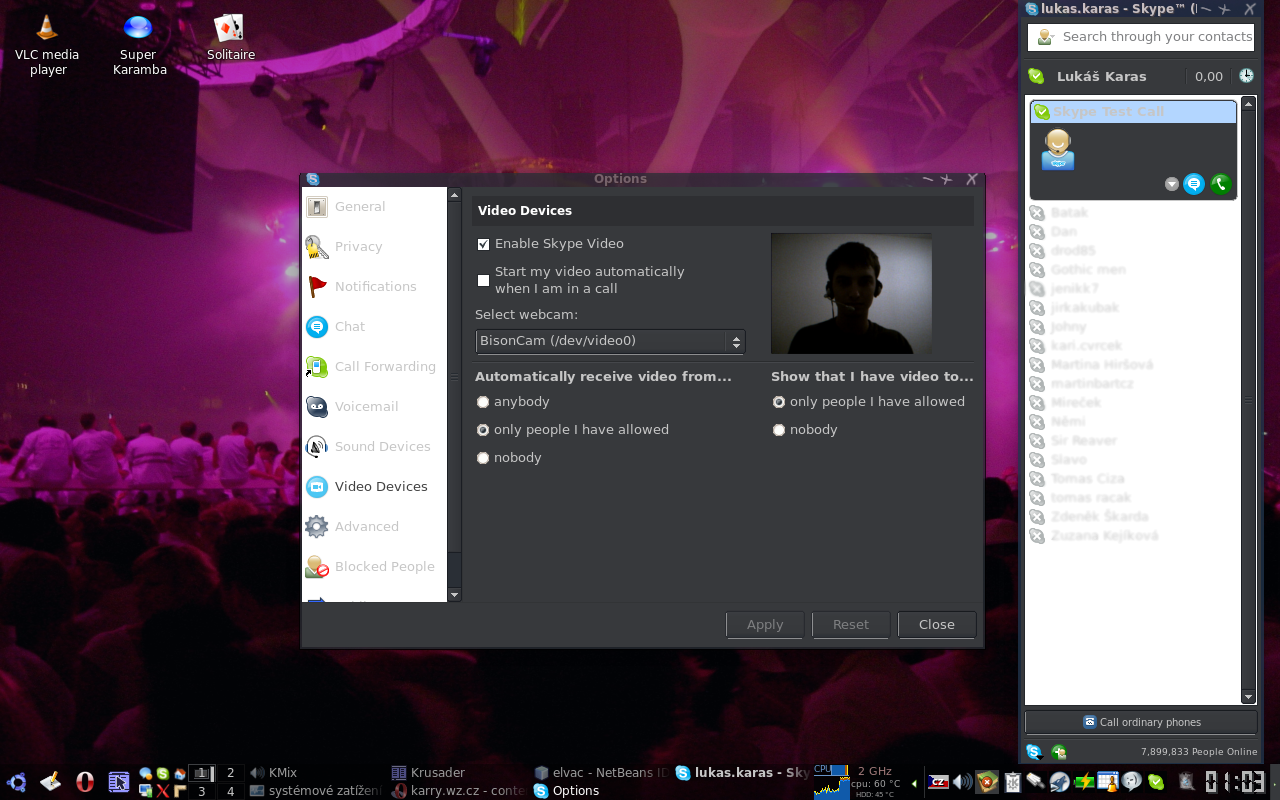1280x800 pixels.
Task: Select contact Zuzana Kejíková
Action: (x=1133, y=536)
